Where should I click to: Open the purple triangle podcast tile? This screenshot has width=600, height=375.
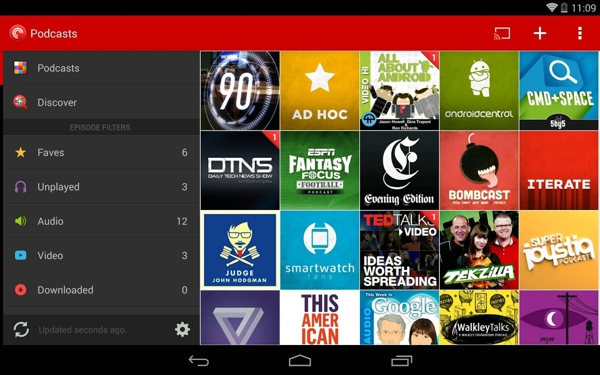click(x=240, y=318)
